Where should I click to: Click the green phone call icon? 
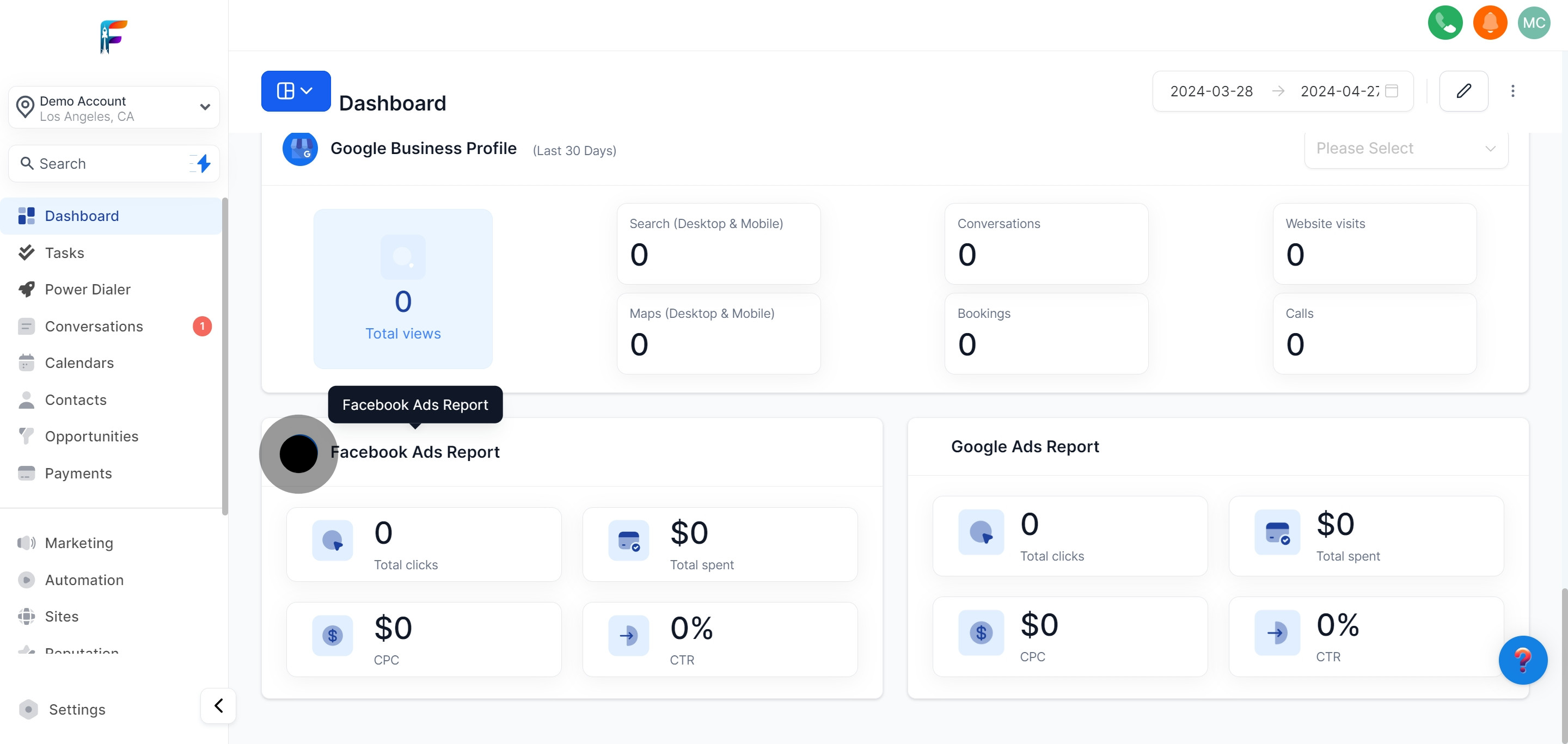[x=1445, y=22]
